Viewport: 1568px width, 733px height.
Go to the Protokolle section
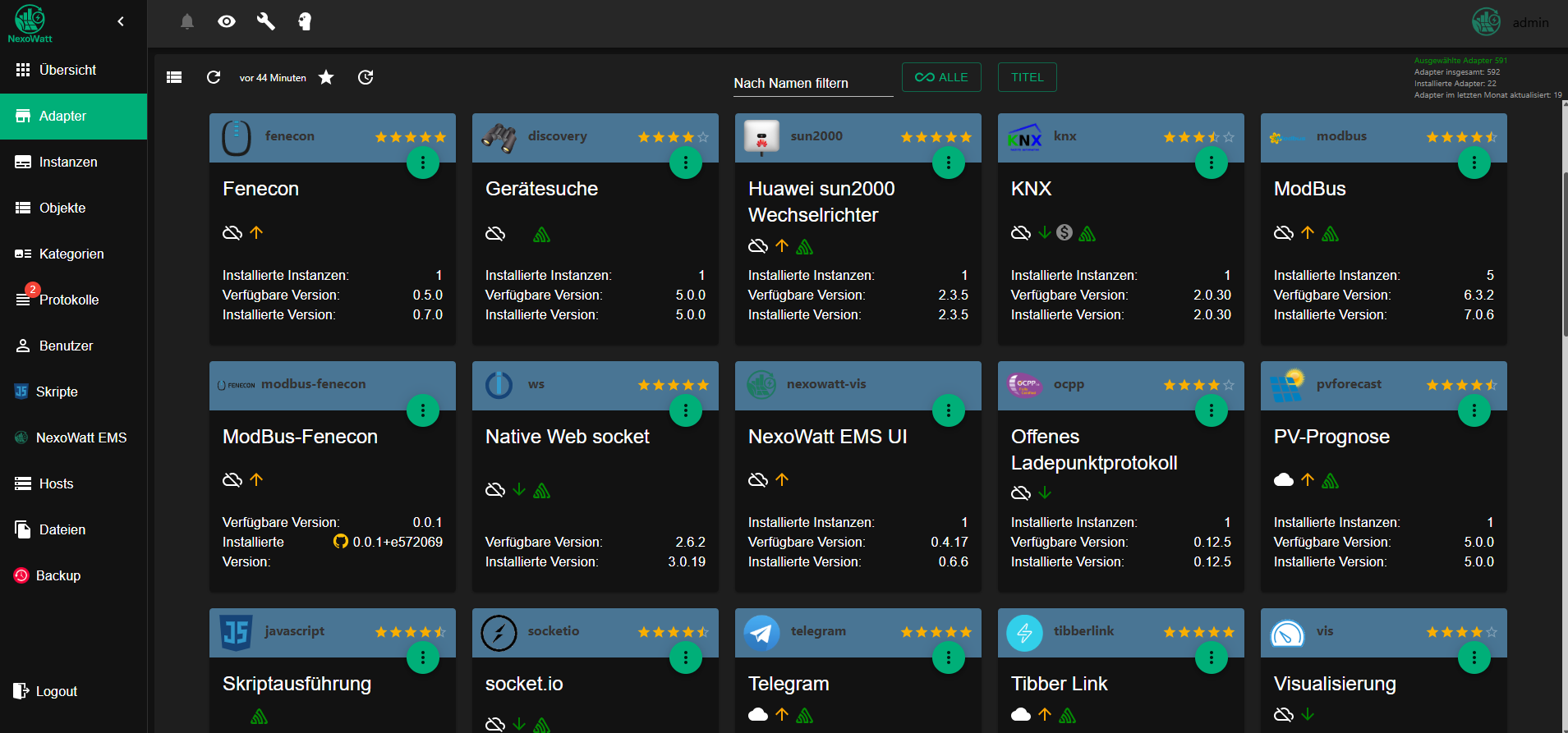(x=69, y=300)
